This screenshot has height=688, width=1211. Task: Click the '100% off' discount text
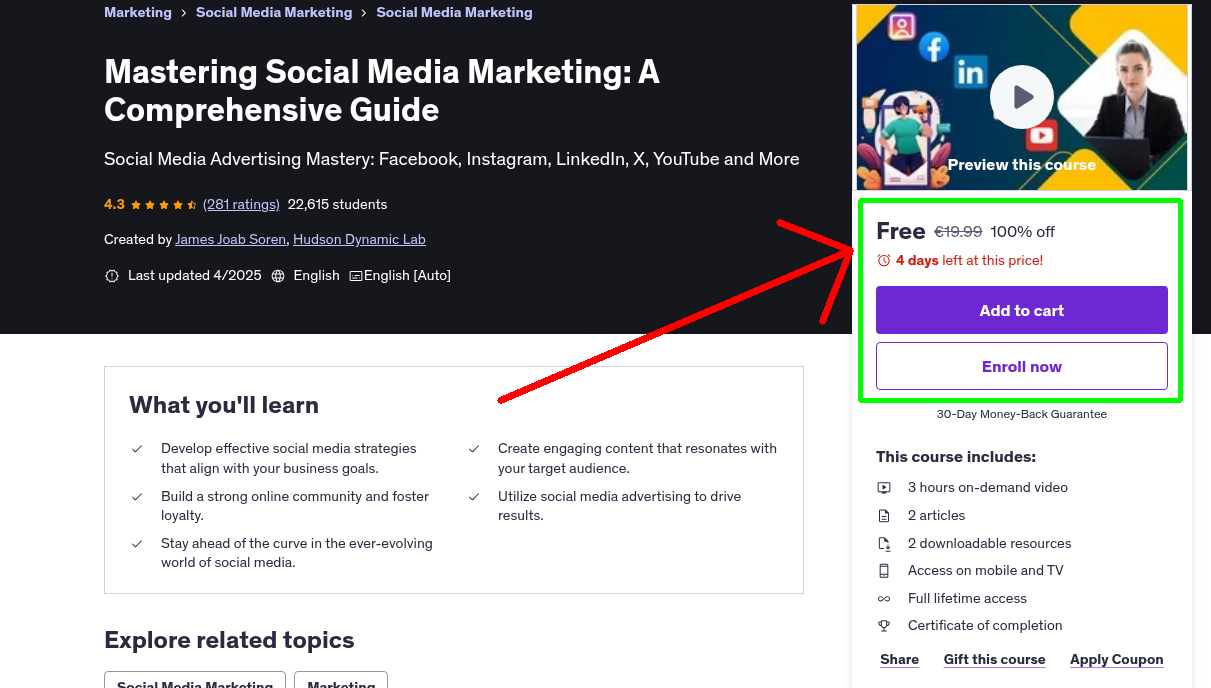click(1022, 232)
